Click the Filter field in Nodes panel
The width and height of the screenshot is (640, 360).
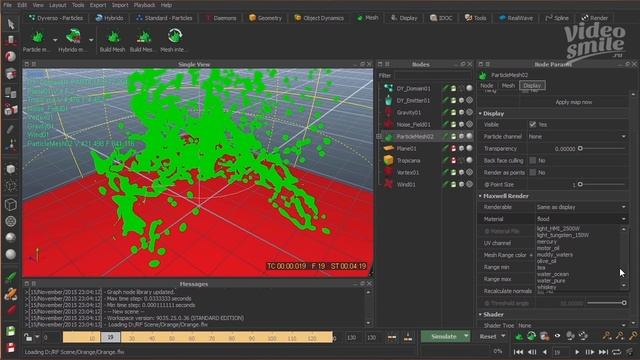[434, 76]
